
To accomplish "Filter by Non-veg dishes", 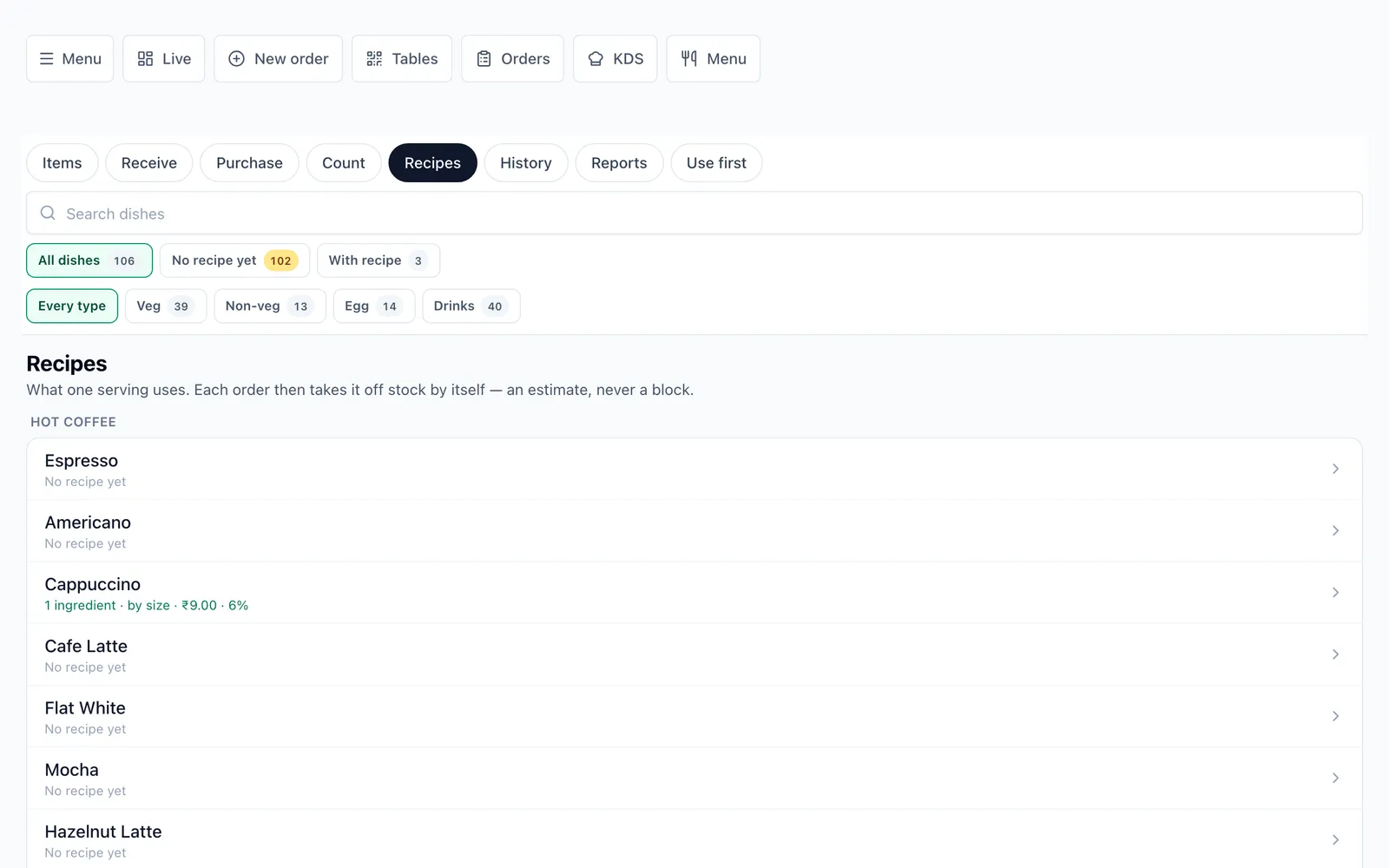I will coord(270,306).
